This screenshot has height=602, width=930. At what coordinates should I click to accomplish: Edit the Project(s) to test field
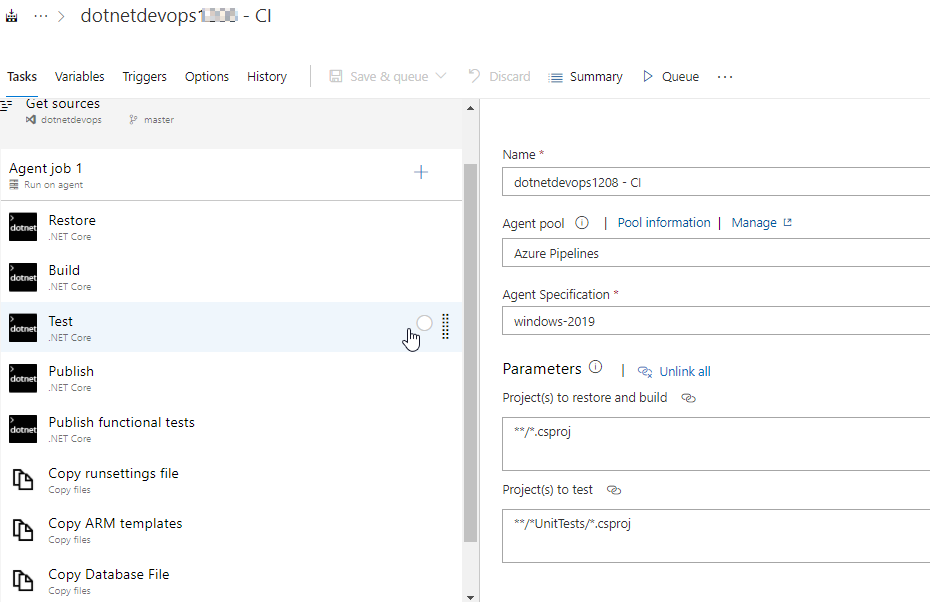(716, 536)
